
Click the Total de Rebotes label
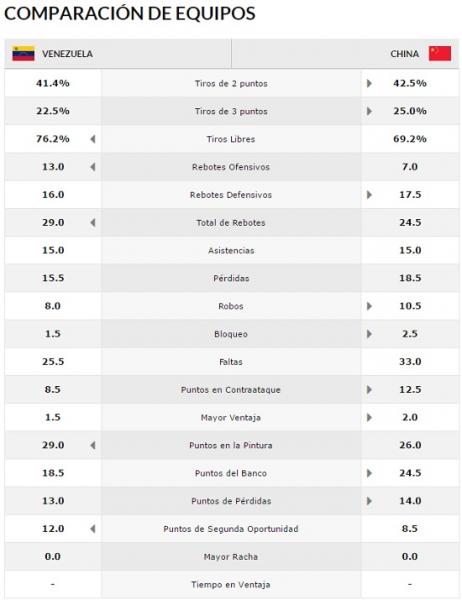[x=231, y=223]
